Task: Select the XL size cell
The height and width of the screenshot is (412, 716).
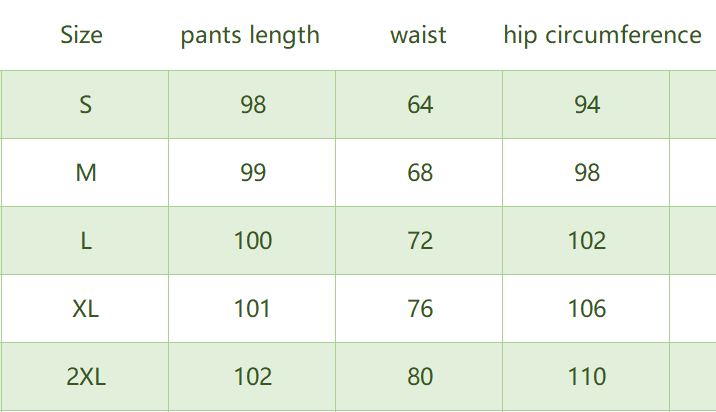Action: tap(85, 308)
